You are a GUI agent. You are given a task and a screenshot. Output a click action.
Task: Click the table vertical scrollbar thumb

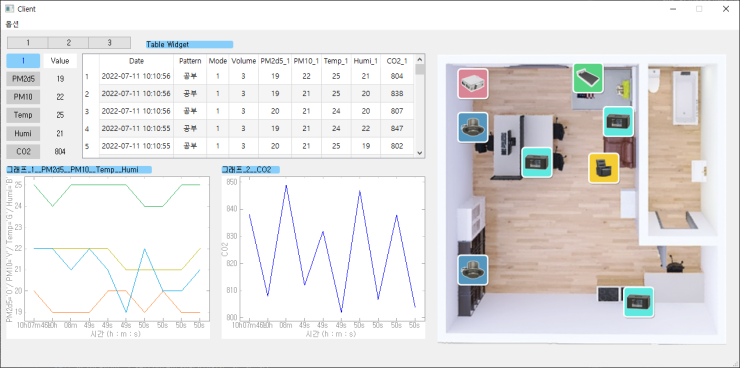click(x=420, y=69)
